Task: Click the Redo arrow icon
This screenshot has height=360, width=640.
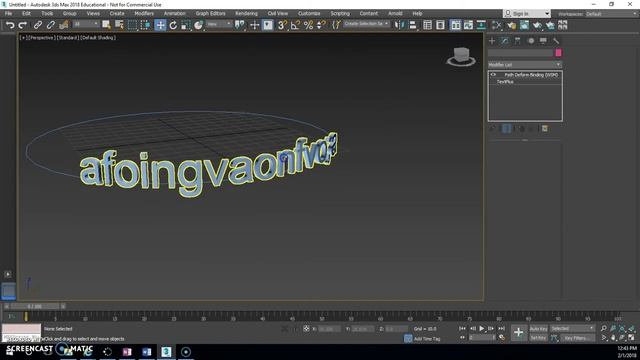Action: point(23,25)
